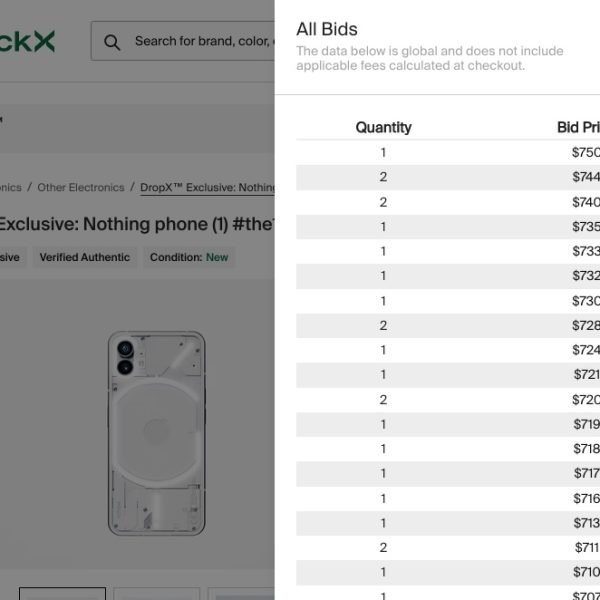Image resolution: width=600 pixels, height=600 pixels.
Task: Click the magnifying glass search icon
Action: pos(112,42)
